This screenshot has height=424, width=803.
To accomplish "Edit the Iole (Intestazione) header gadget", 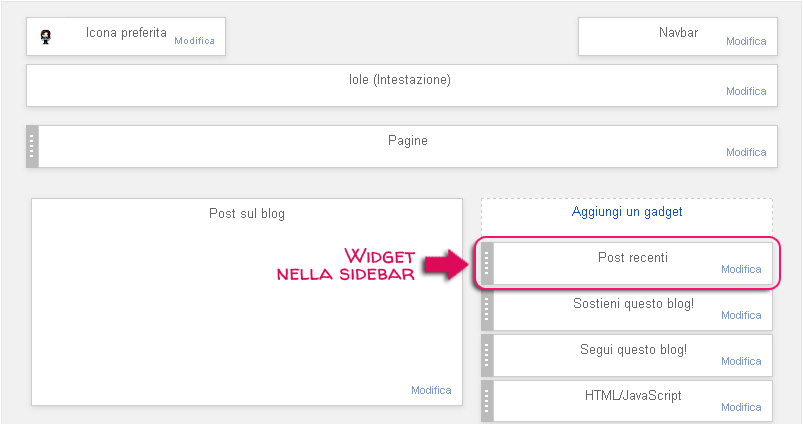I will [x=746, y=91].
